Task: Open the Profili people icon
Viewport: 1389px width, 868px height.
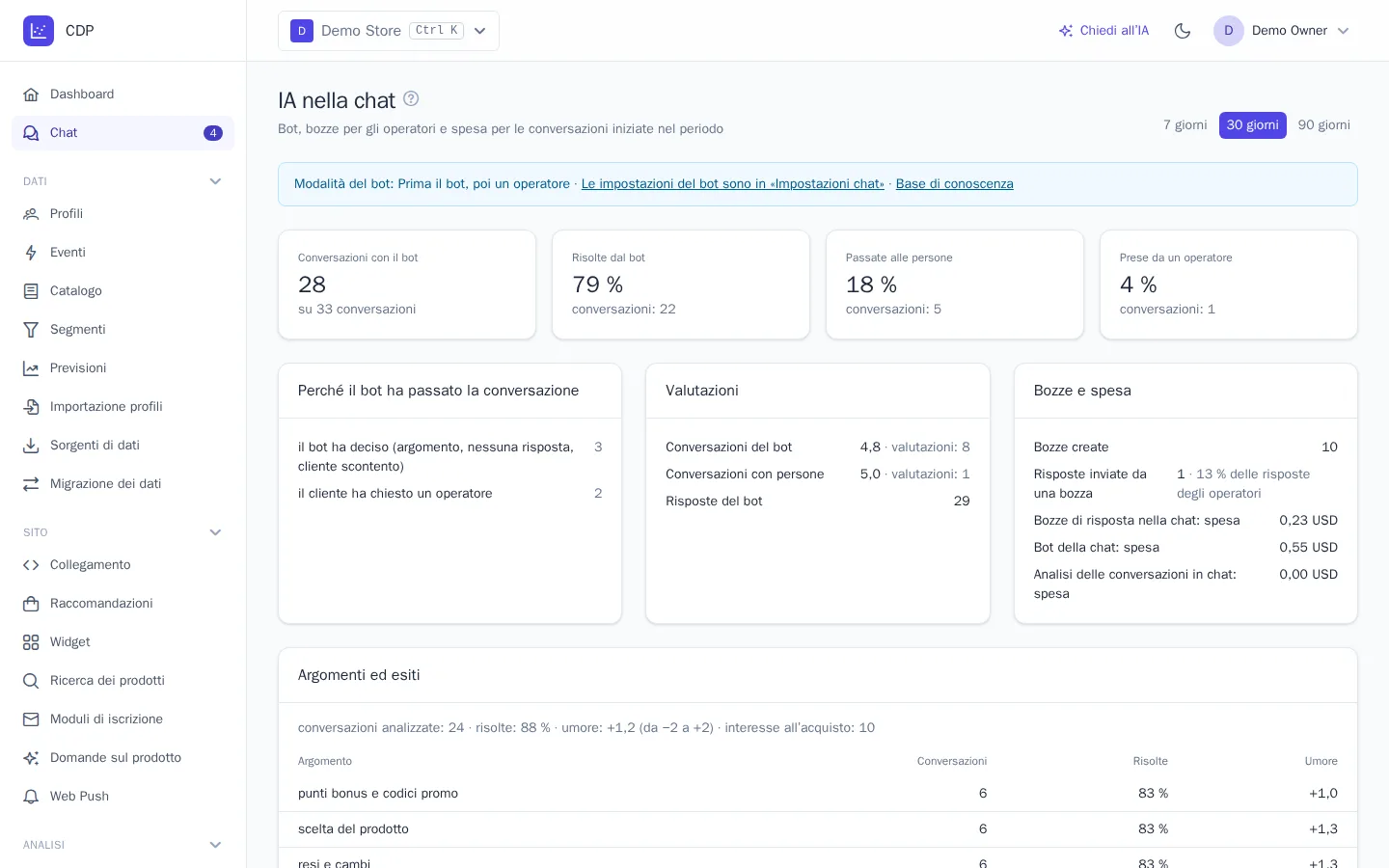Action: click(31, 214)
